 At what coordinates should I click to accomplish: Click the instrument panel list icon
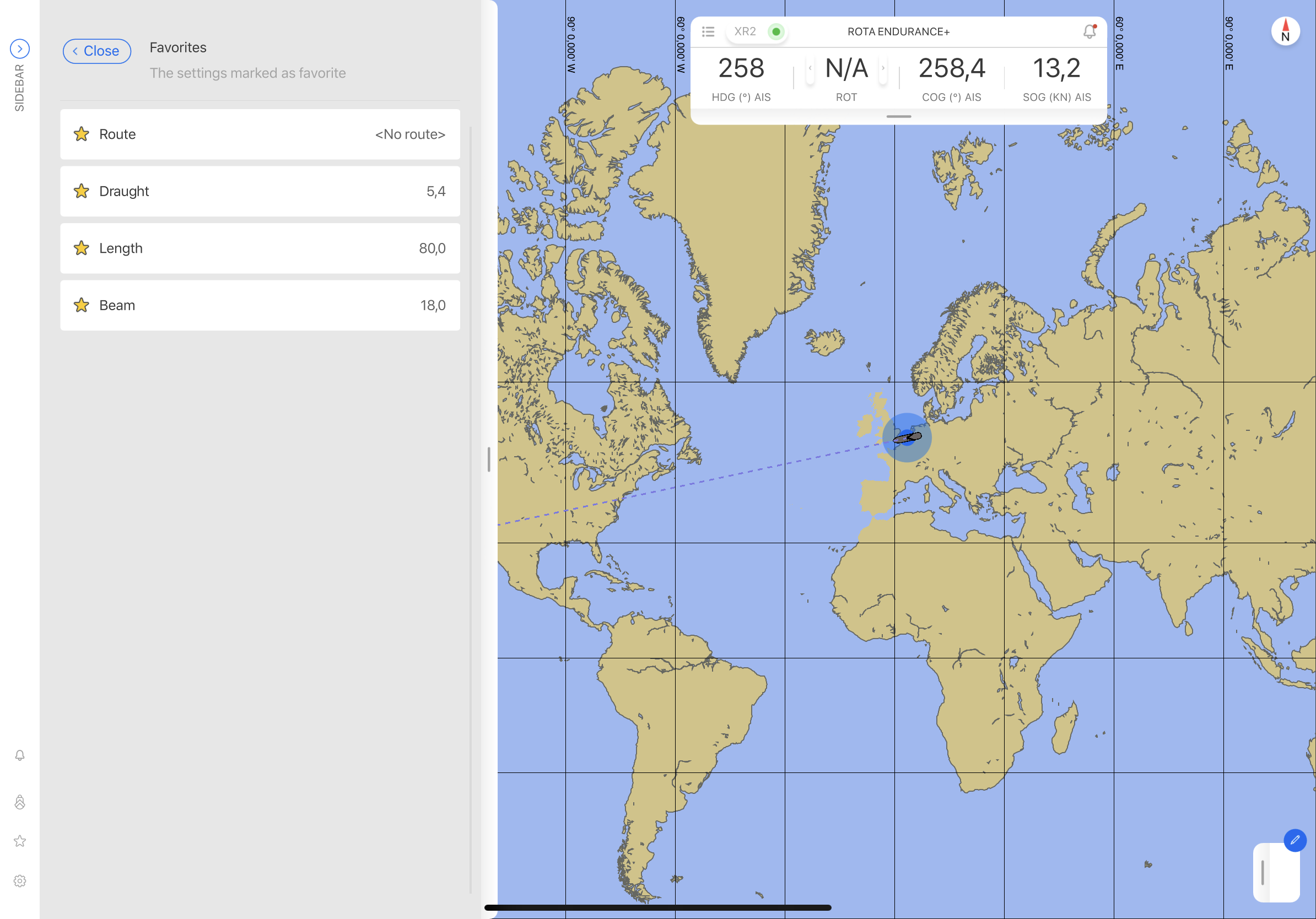[x=708, y=31]
